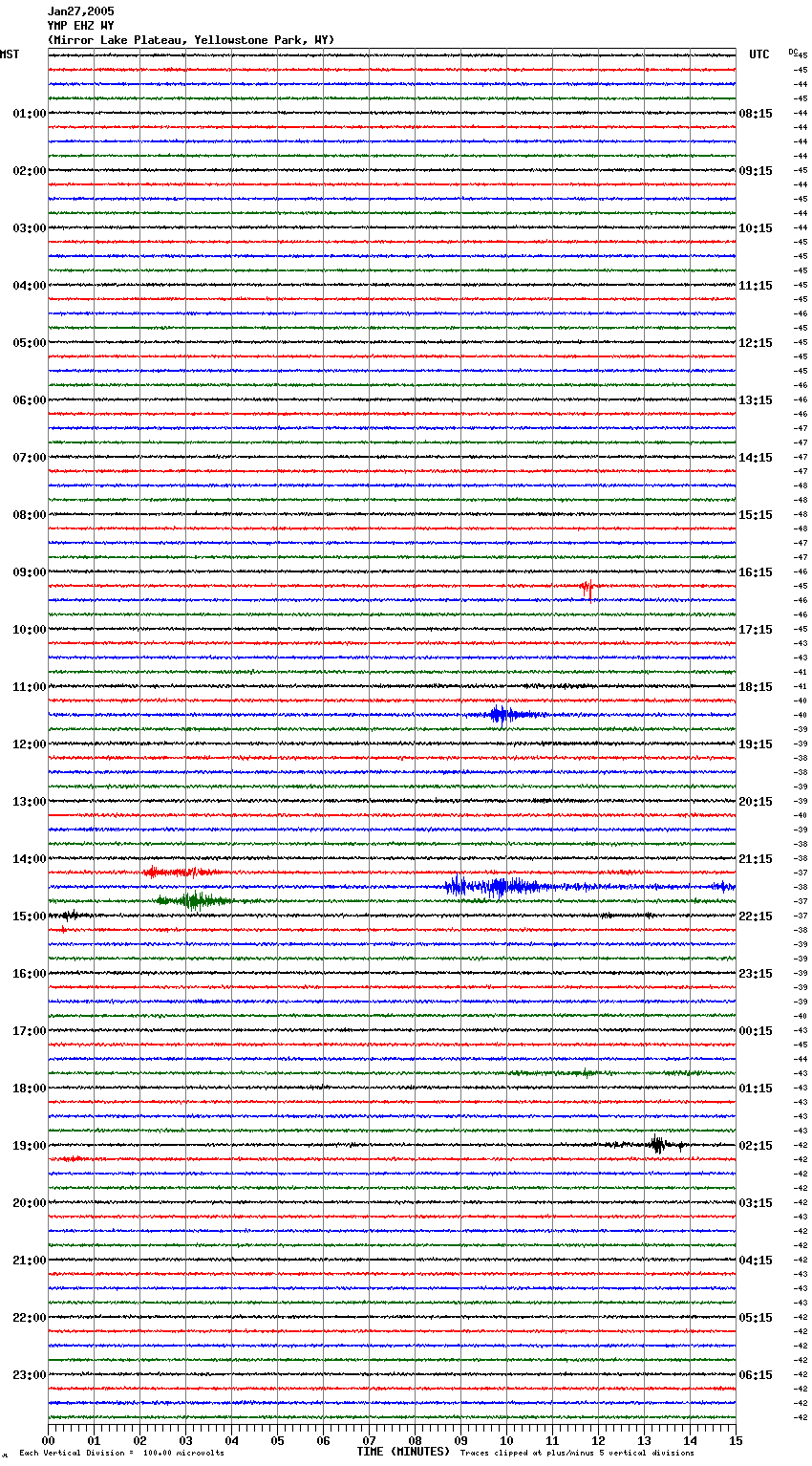
Task: Select the 20:00 MST time label
Action: pyautogui.click(x=30, y=1203)
